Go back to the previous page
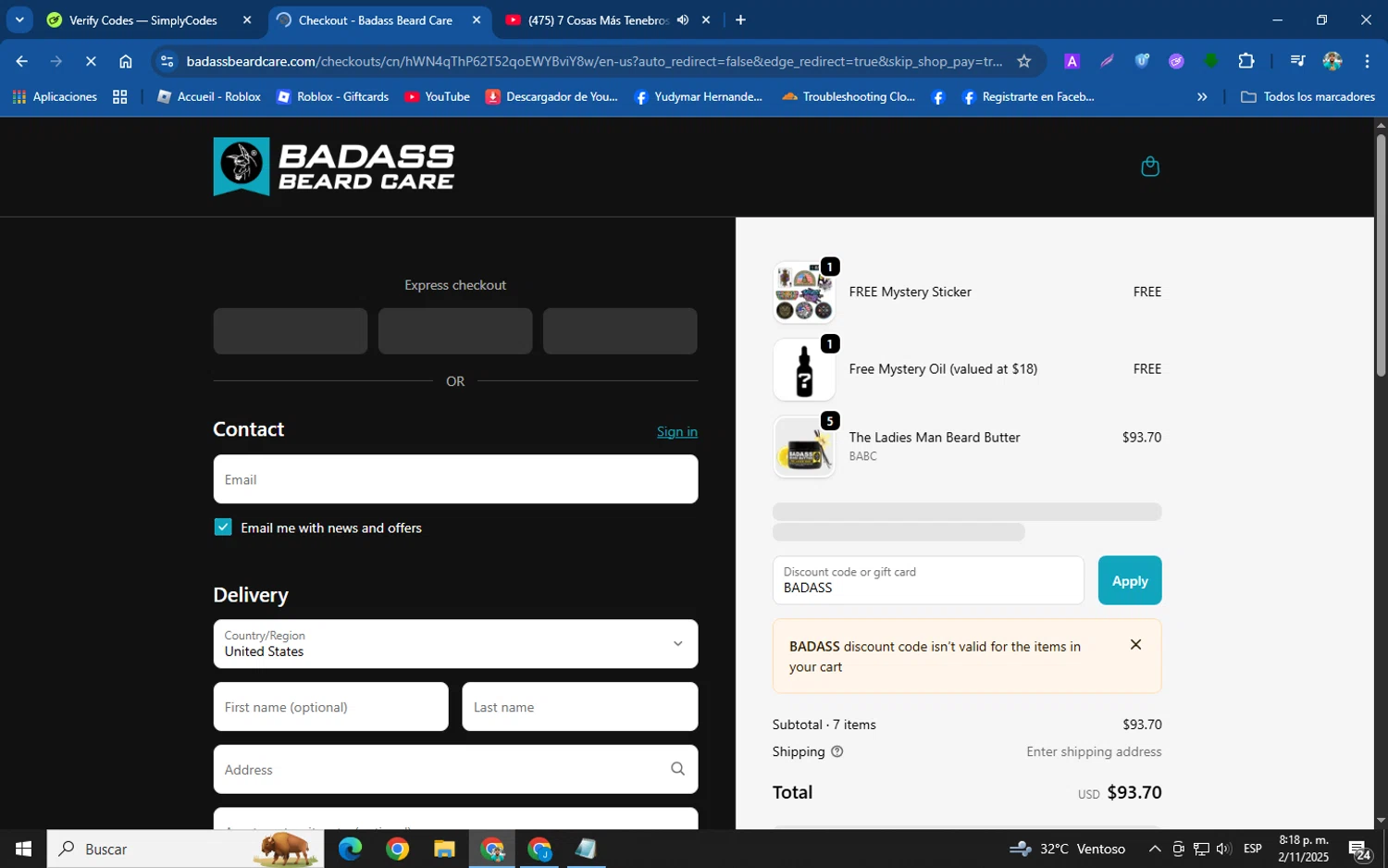The height and width of the screenshot is (868, 1388). click(x=21, y=61)
